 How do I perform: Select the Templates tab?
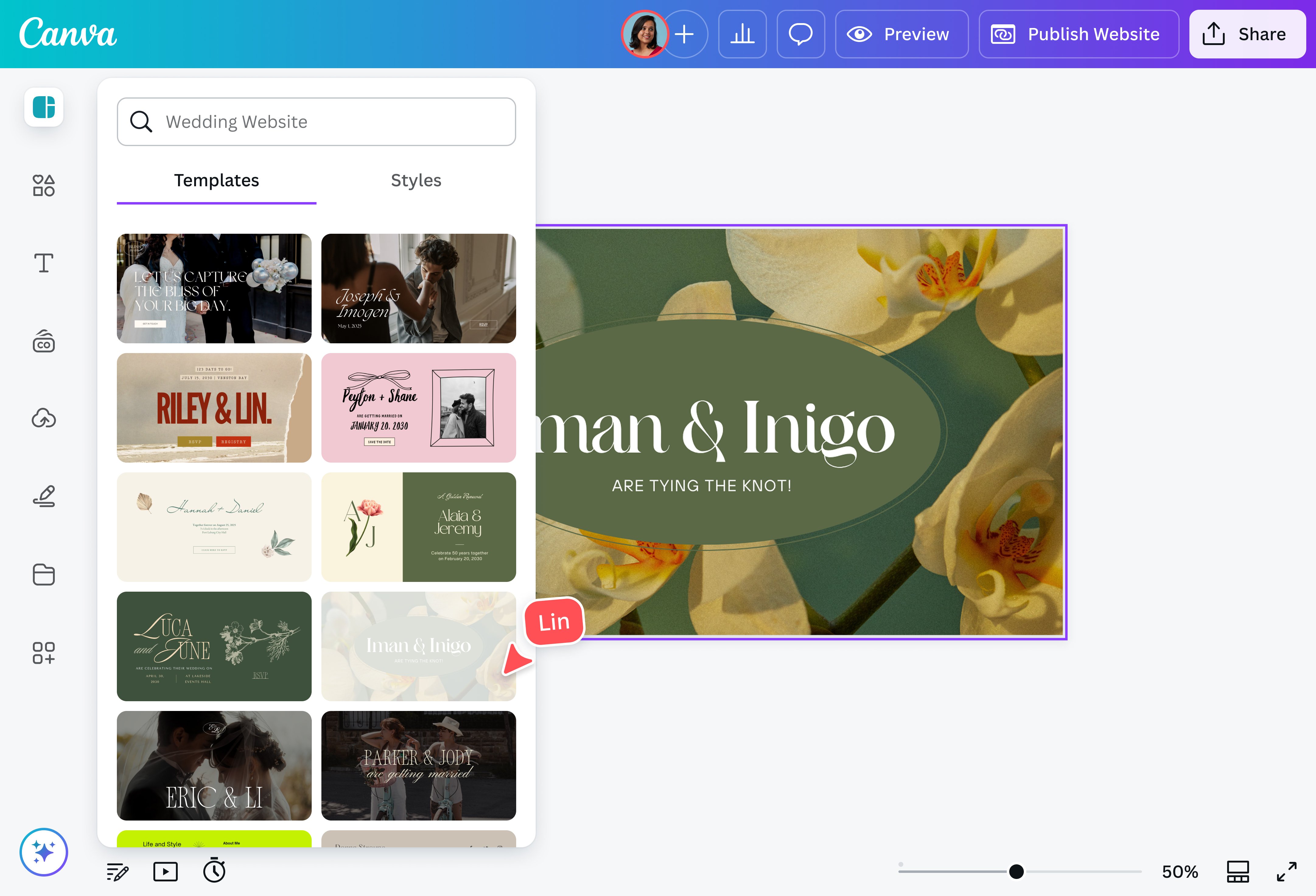coord(216,180)
